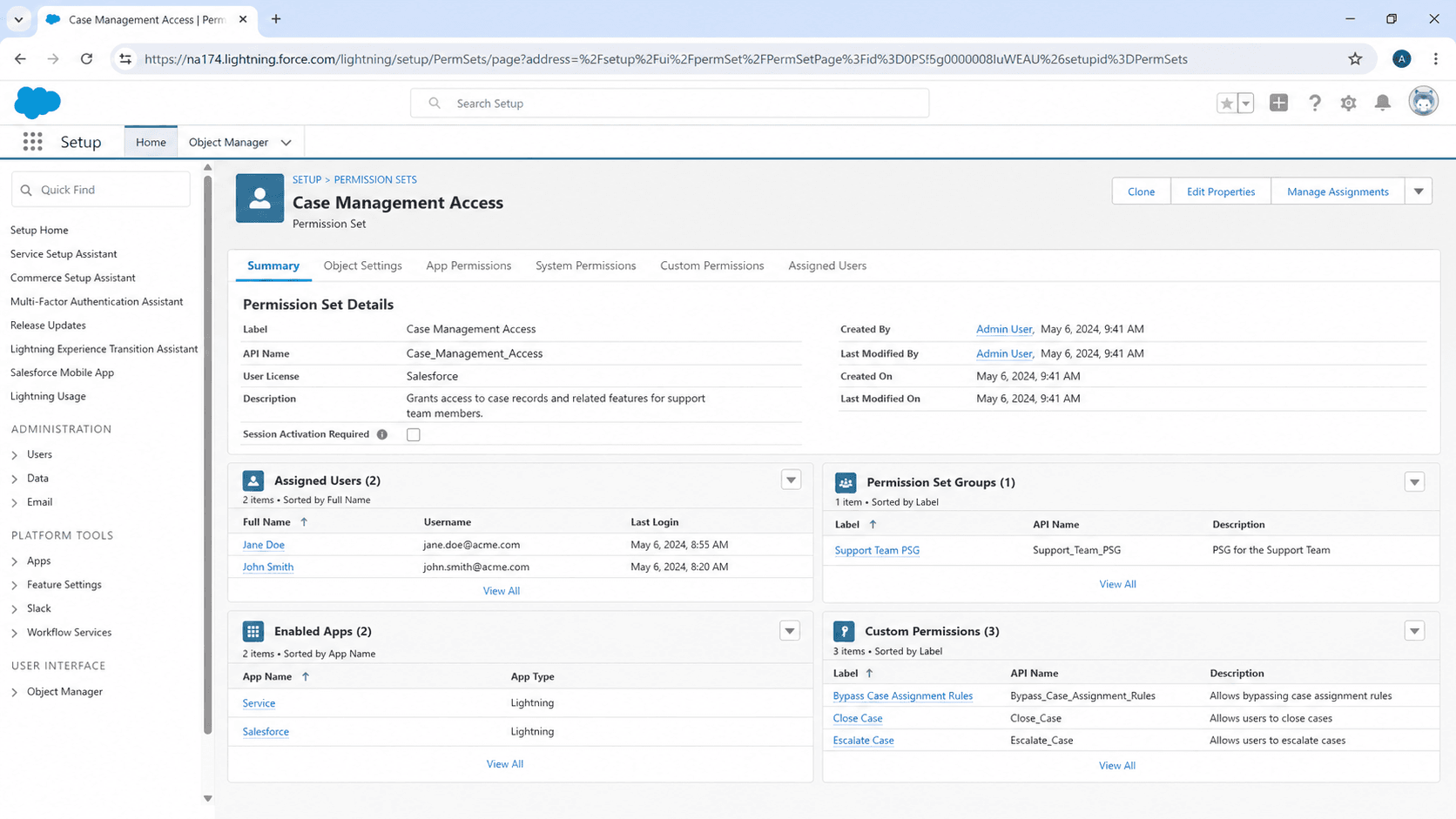Click in the Search Setup field
Screen dimensions: 1456x819
coord(670,103)
